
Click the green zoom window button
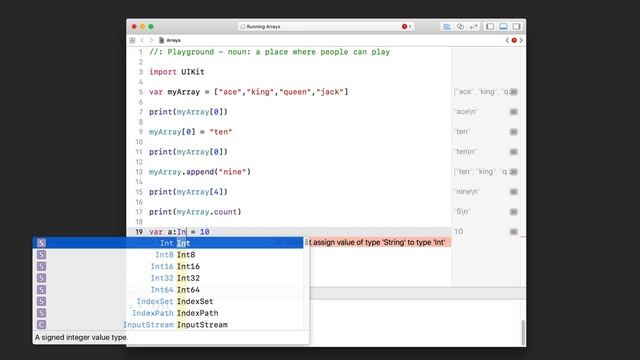pos(151,27)
